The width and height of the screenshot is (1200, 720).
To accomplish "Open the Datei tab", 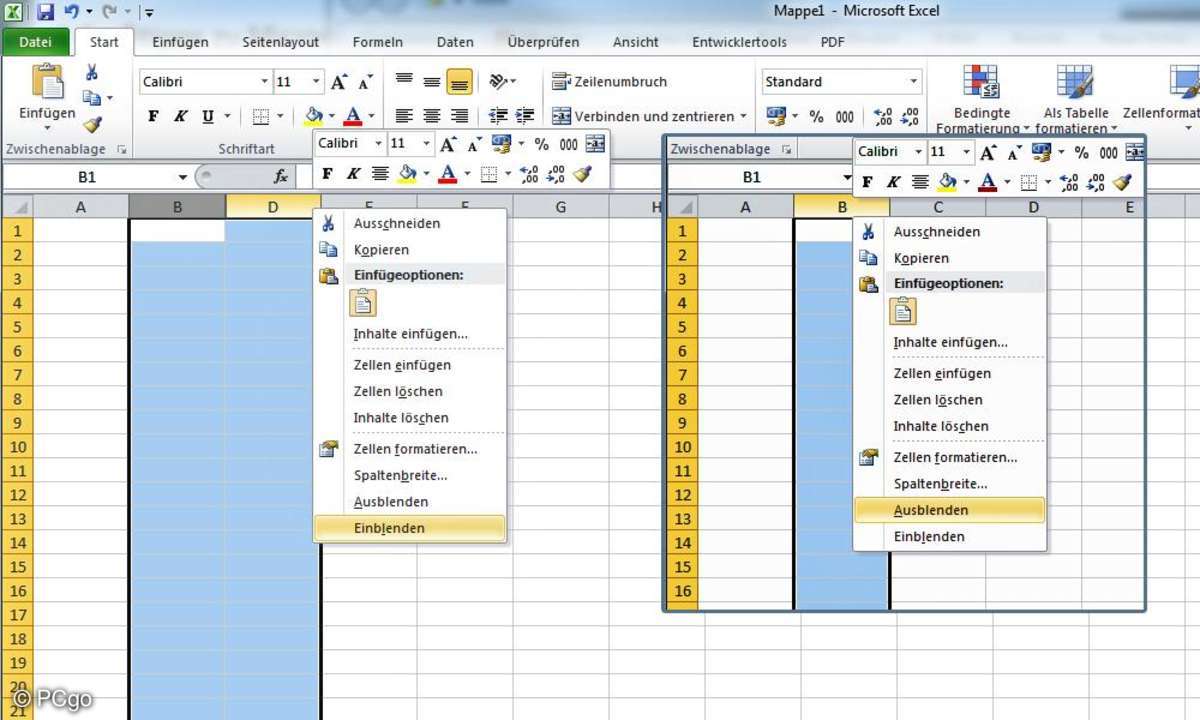I will pyautogui.click(x=35, y=42).
